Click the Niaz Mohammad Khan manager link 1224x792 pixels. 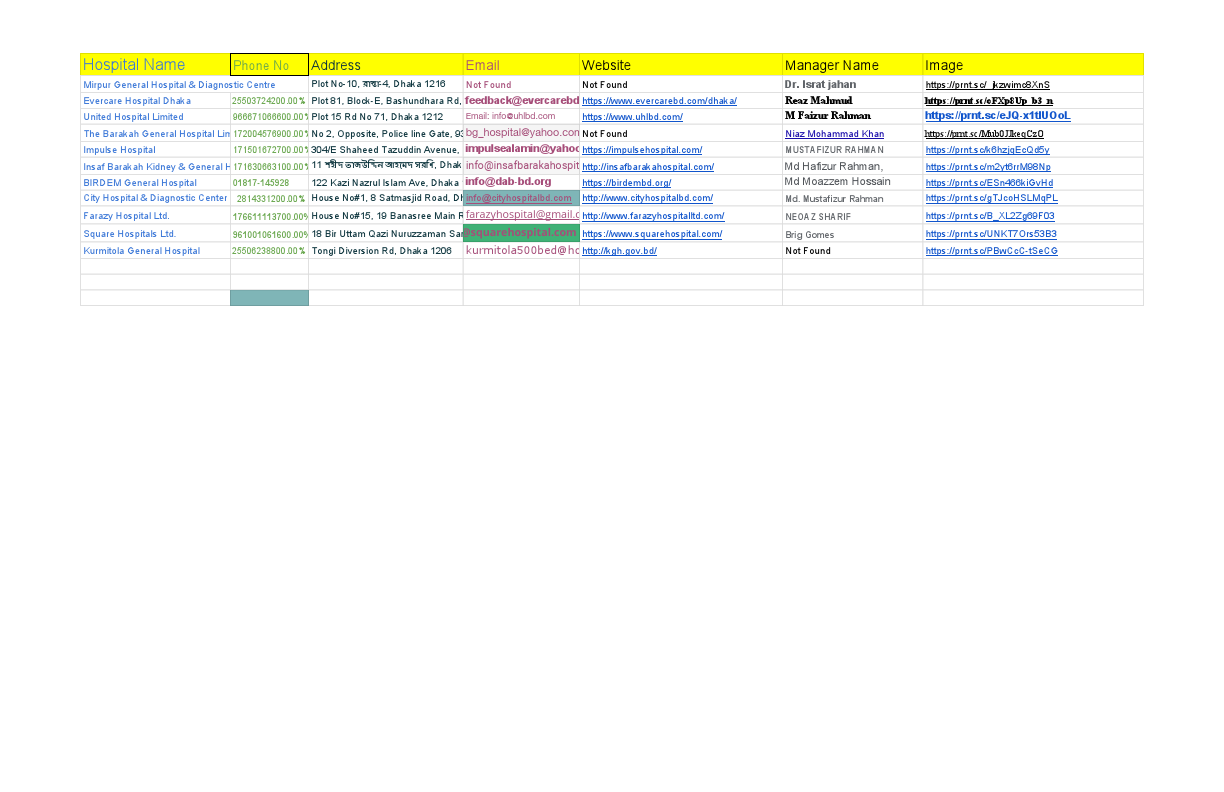pos(834,133)
